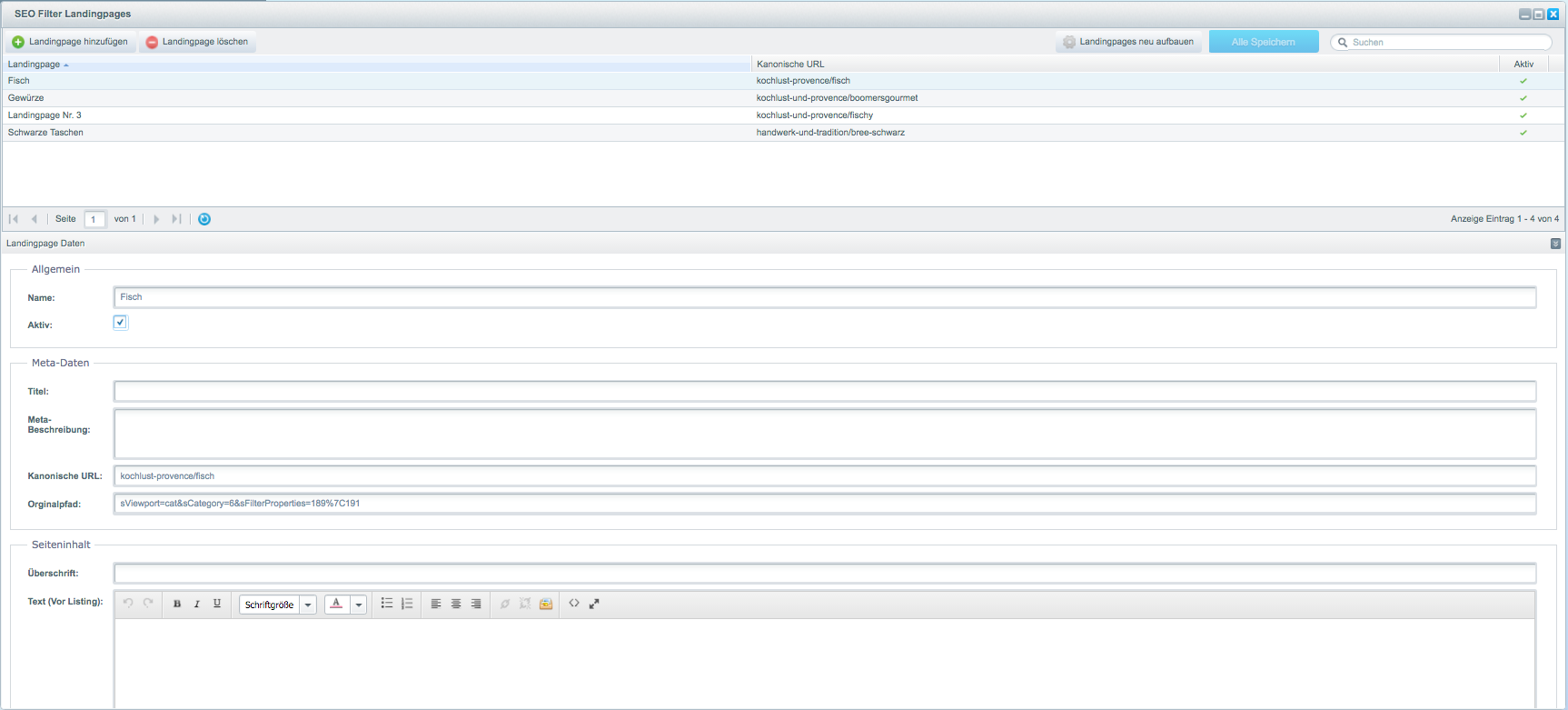Open the Schriftgröße font size dropdown
Screen dimensions: 1568x710
pos(278,605)
